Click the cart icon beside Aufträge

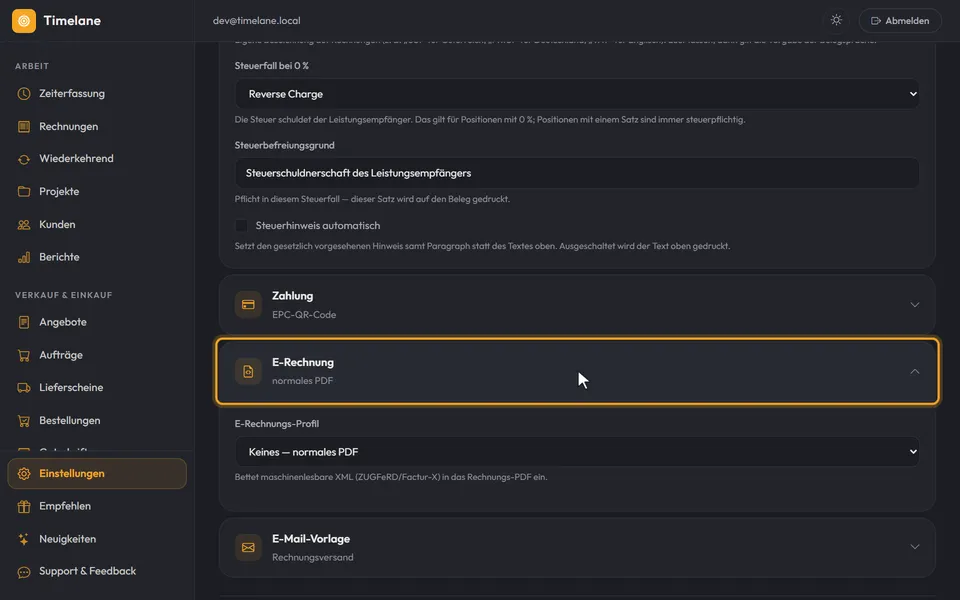(x=24, y=355)
